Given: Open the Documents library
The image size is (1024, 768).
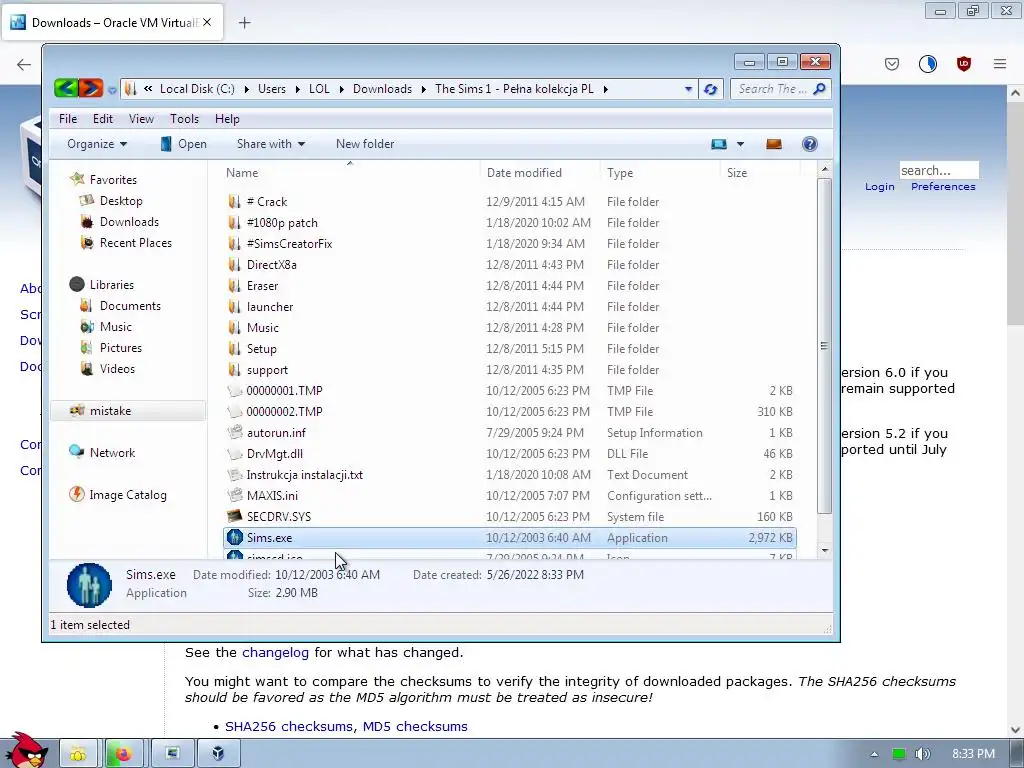Looking at the screenshot, I should coord(130,306).
